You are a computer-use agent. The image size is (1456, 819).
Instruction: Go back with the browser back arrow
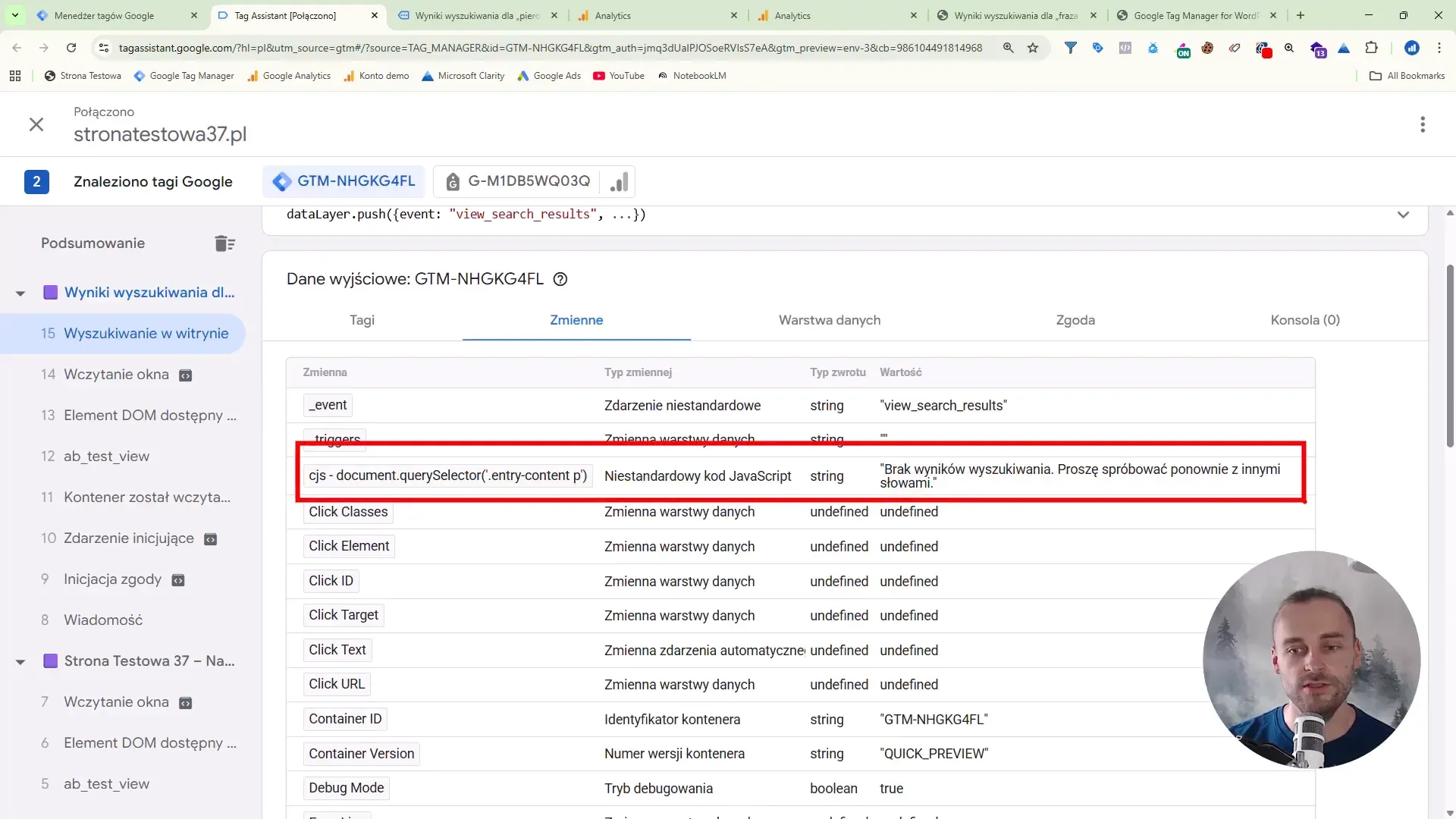point(17,48)
